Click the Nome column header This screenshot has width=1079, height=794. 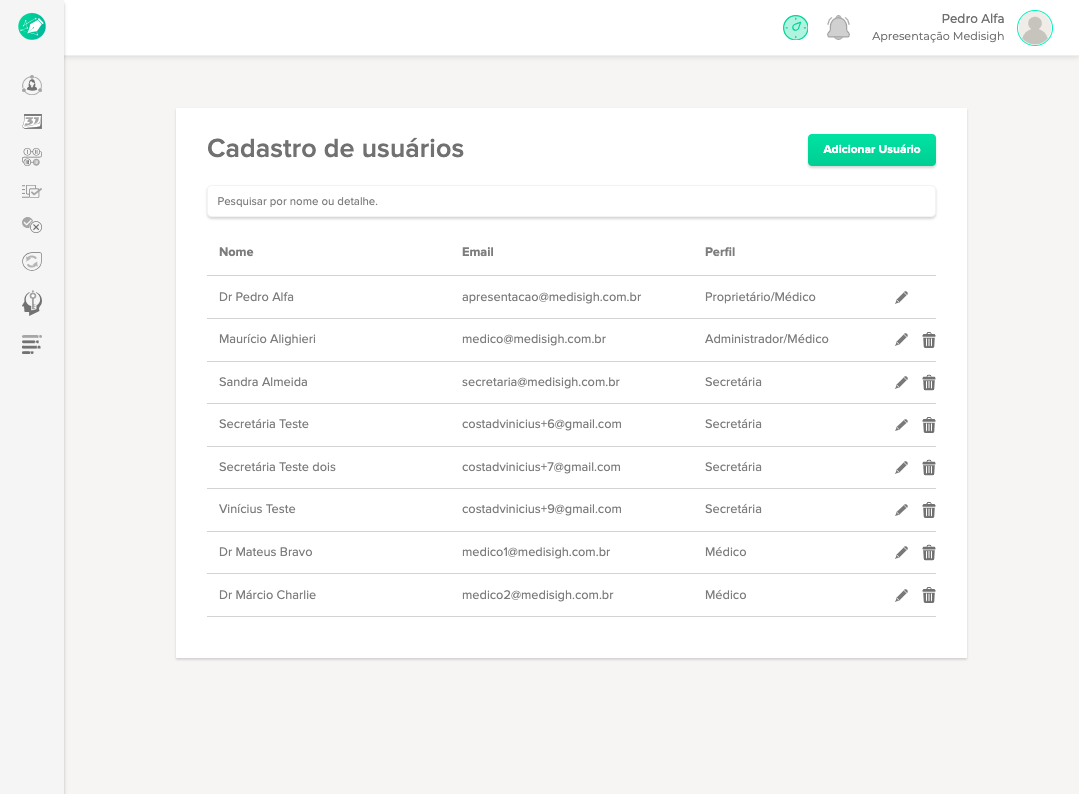(x=236, y=252)
